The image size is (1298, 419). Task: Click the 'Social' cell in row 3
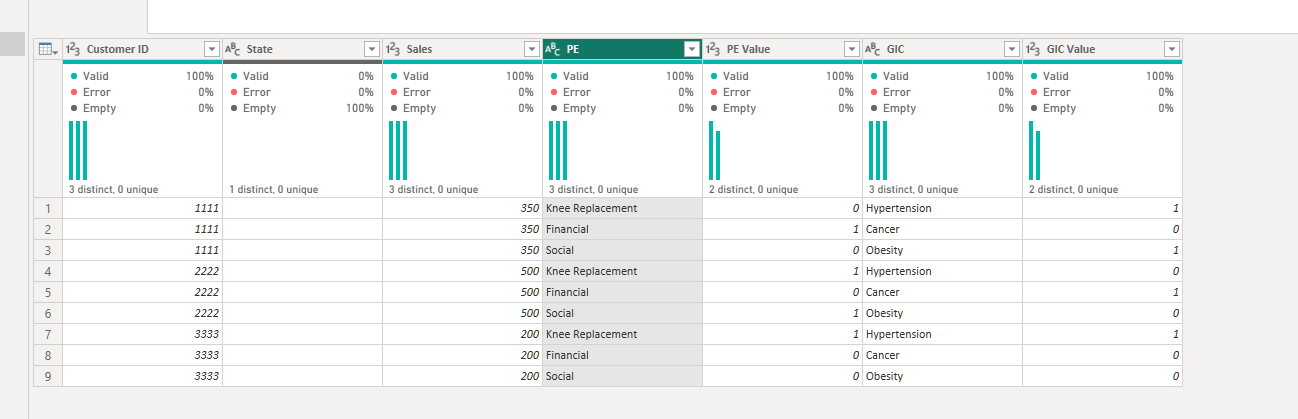622,250
